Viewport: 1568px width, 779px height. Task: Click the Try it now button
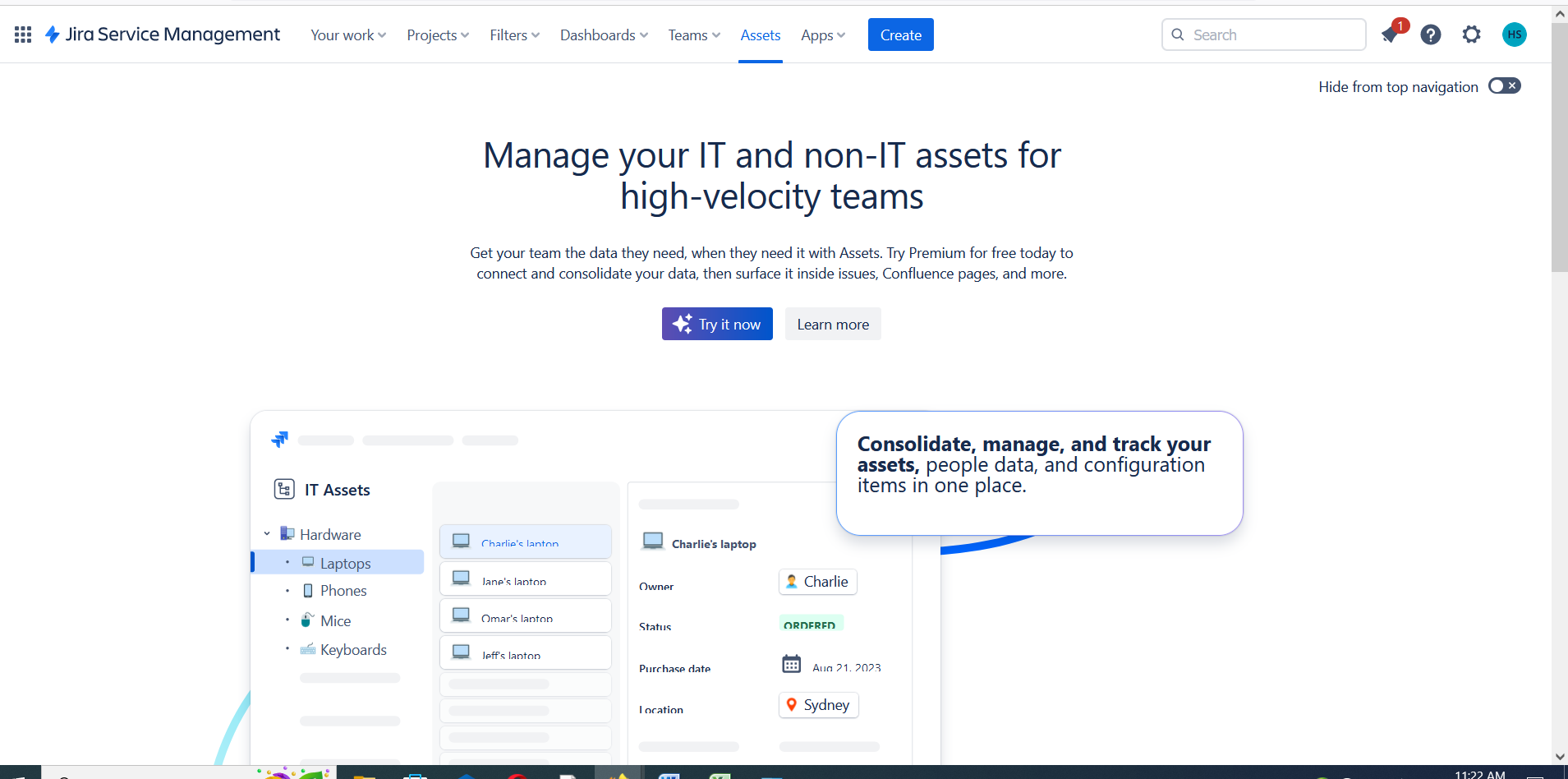tap(717, 324)
